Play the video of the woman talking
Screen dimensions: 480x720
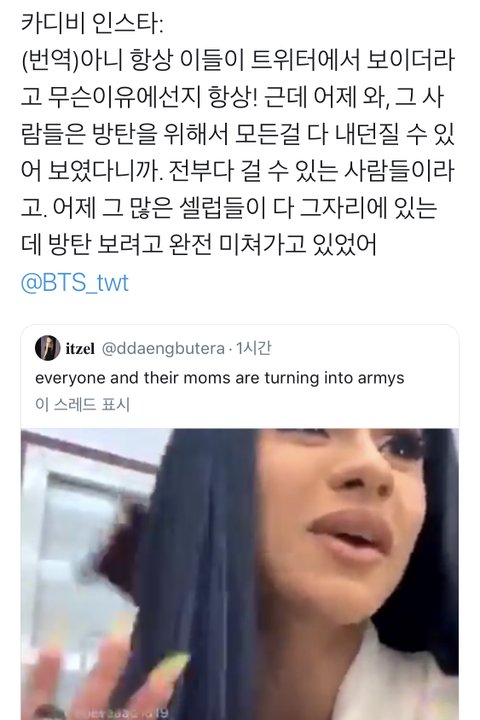tap(240, 574)
